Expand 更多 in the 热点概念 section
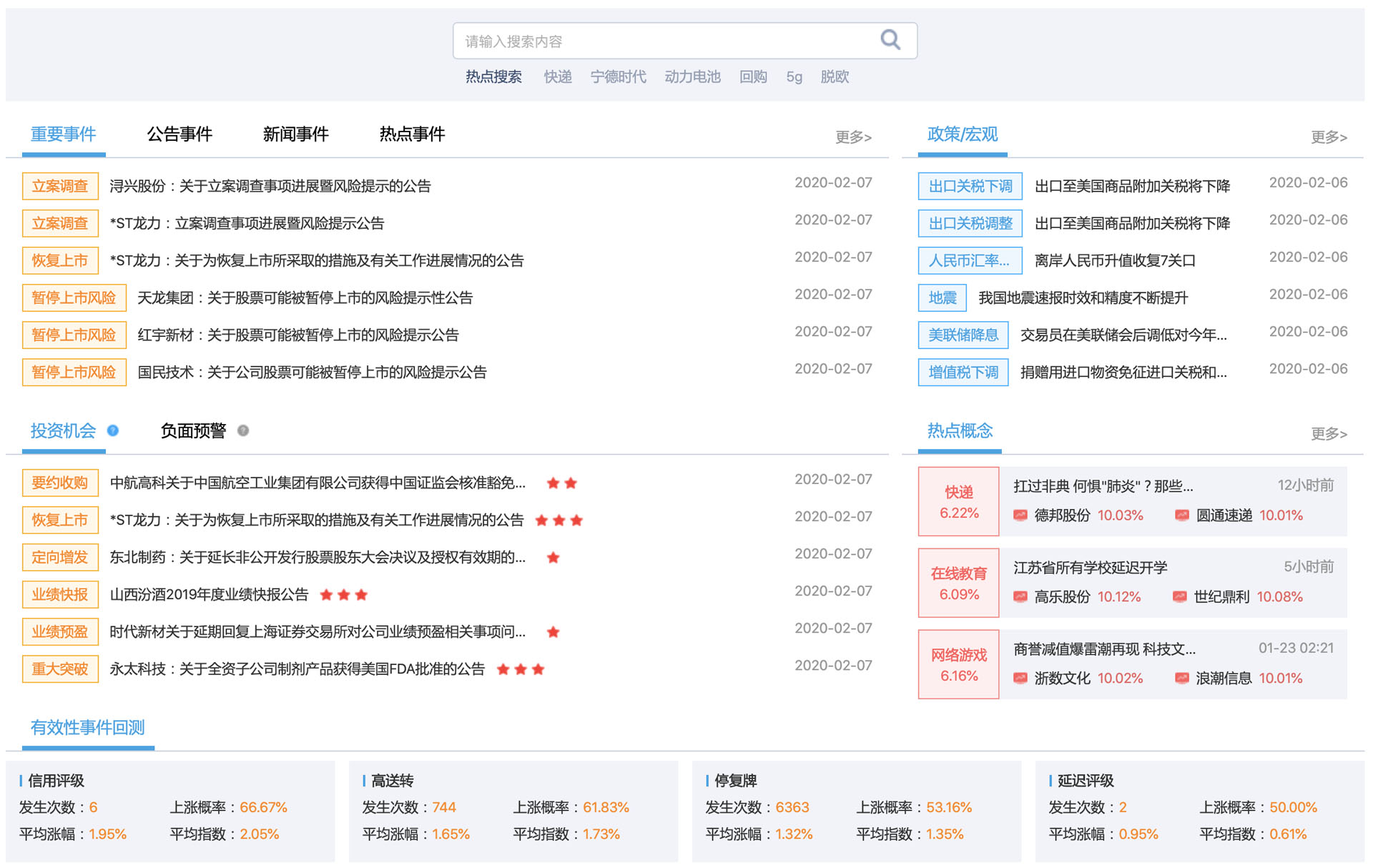1373x868 pixels. 1328,433
